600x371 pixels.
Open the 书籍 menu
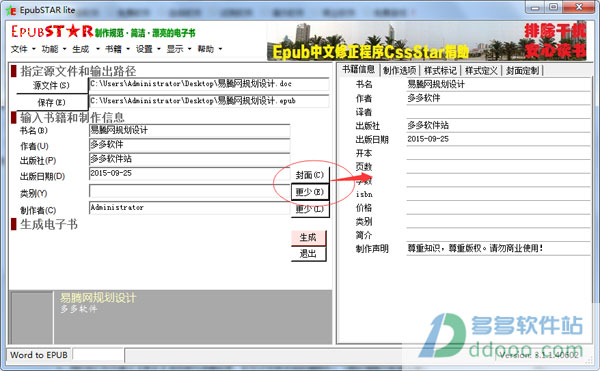(117, 49)
